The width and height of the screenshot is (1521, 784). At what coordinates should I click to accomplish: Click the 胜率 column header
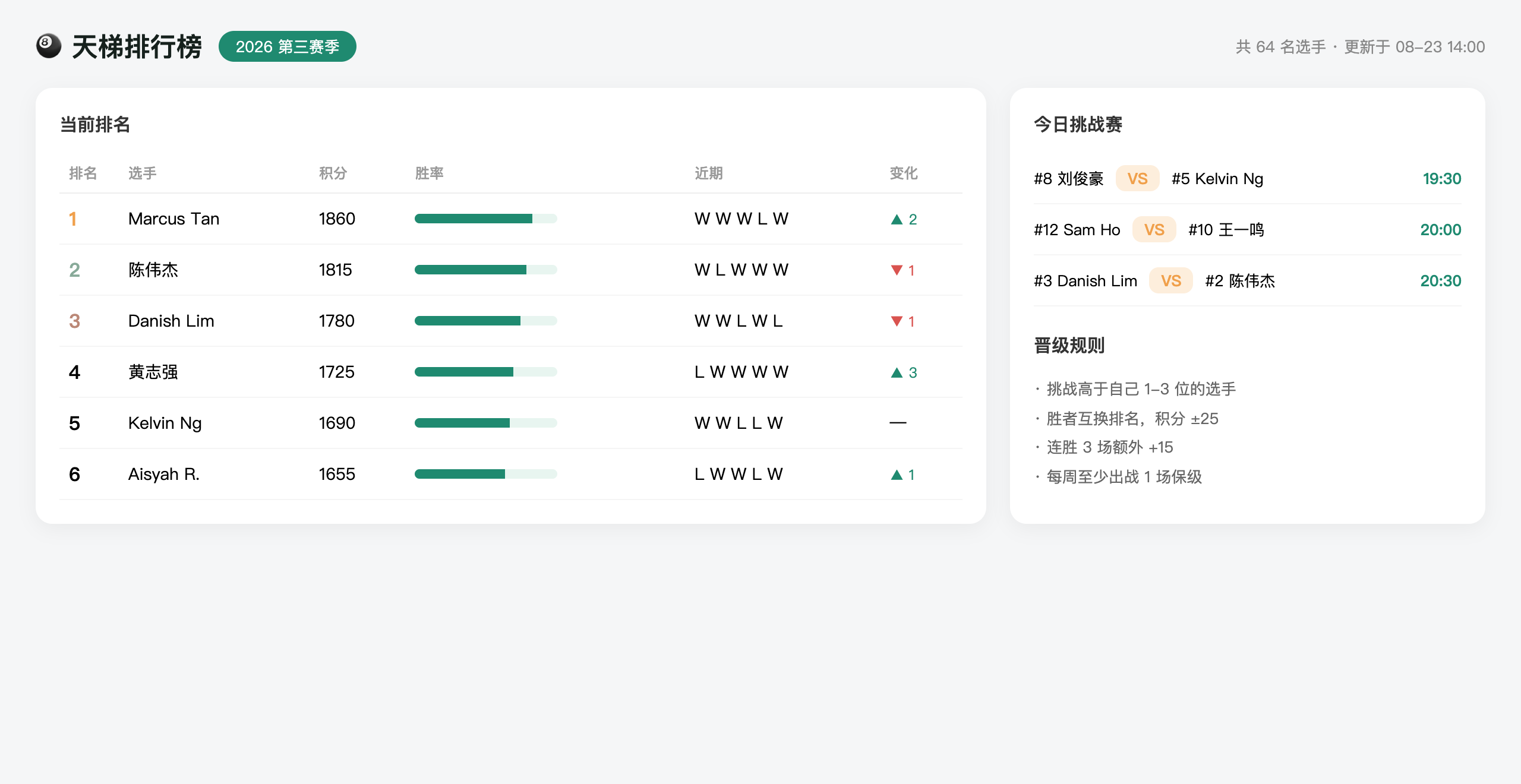point(429,173)
